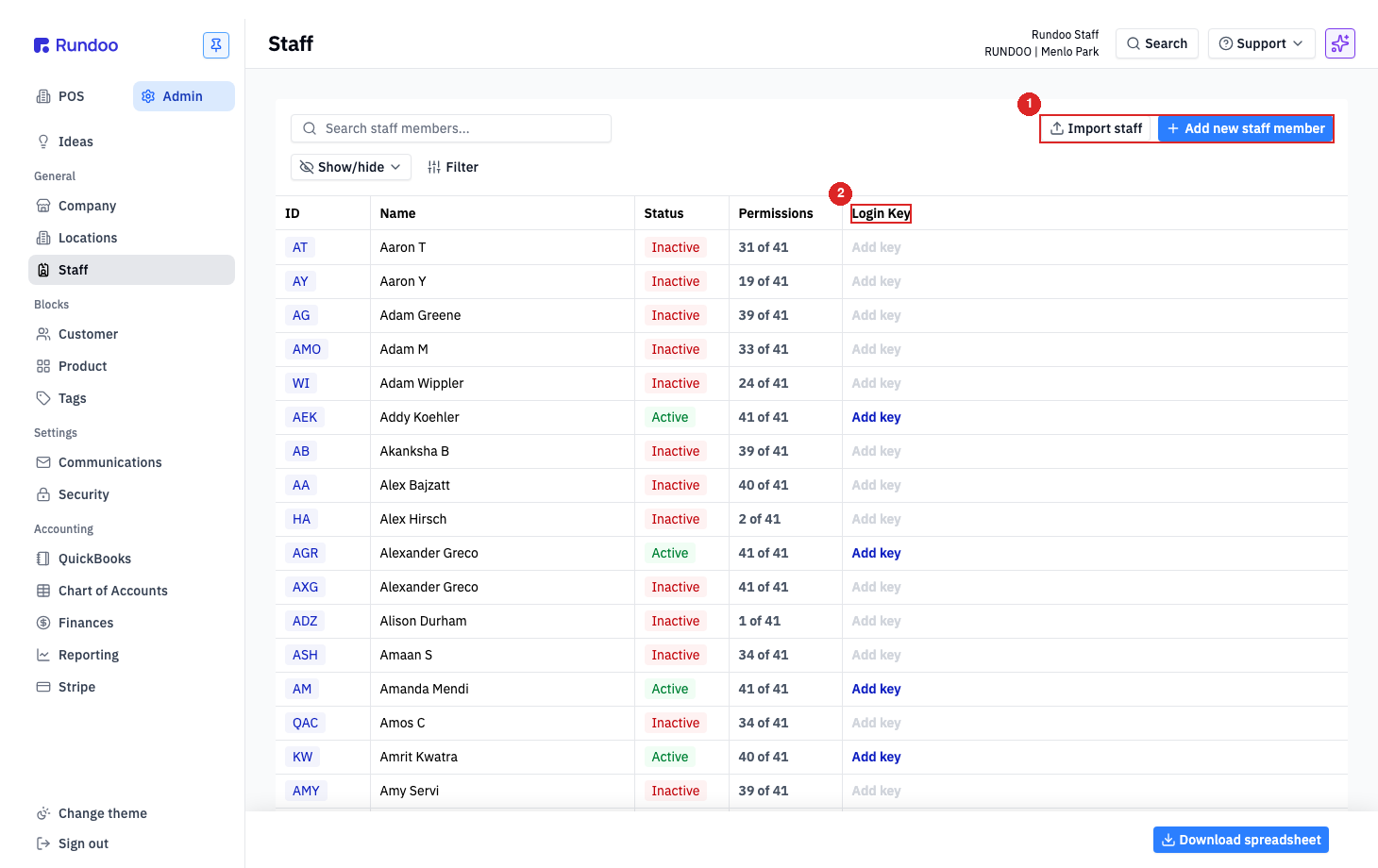Click the Login Key column header
The image size is (1378, 868).
[x=881, y=213]
